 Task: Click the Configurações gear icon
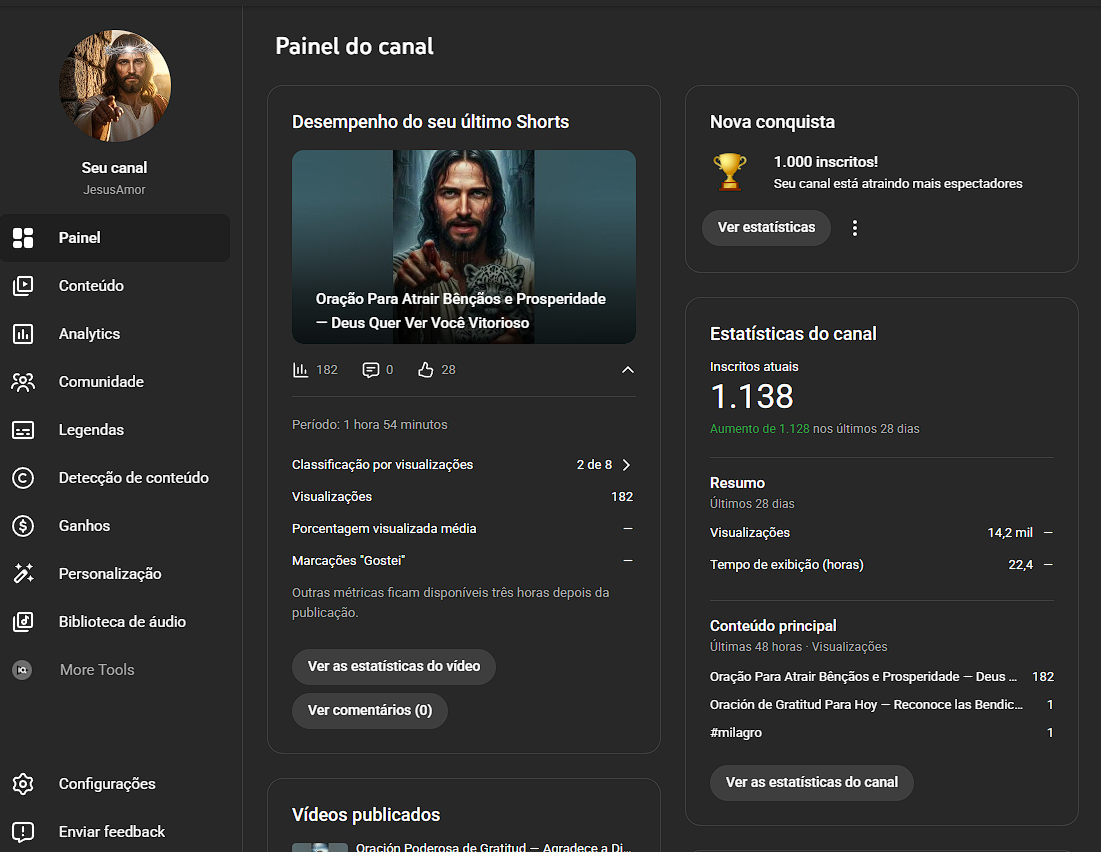(x=22, y=784)
